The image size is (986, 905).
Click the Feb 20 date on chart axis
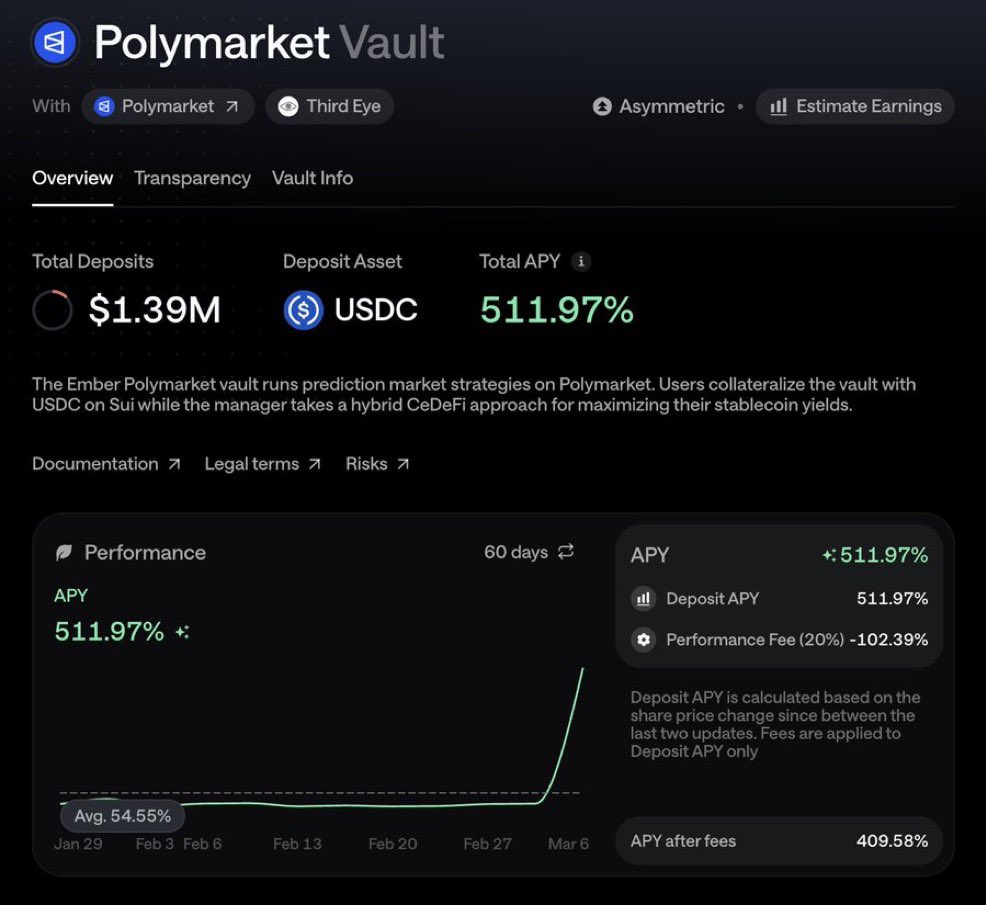393,844
